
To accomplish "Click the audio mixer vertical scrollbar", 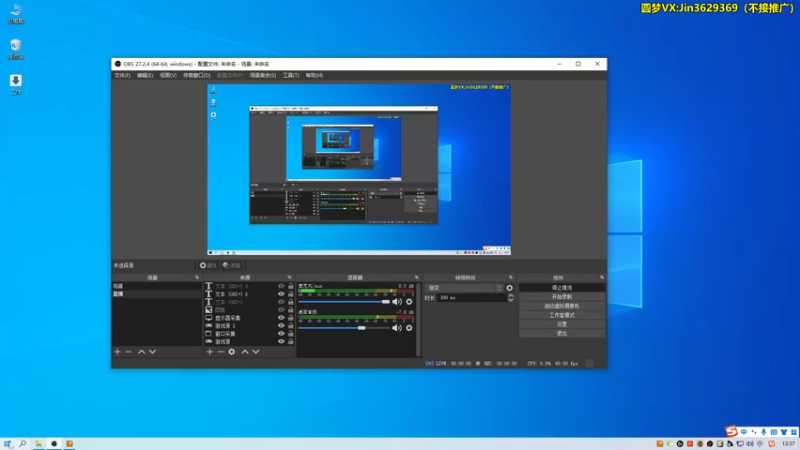I will (x=418, y=320).
